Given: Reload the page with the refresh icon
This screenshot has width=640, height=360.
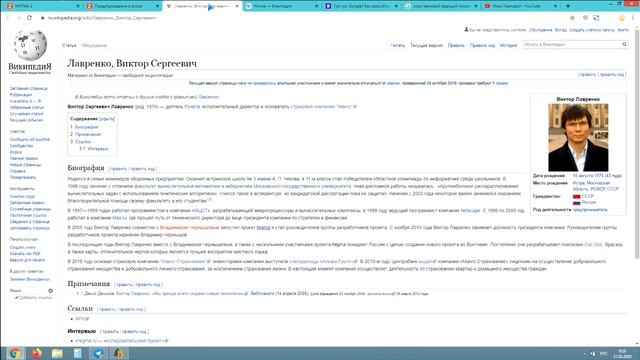Looking at the screenshot, I should tap(29, 18).
